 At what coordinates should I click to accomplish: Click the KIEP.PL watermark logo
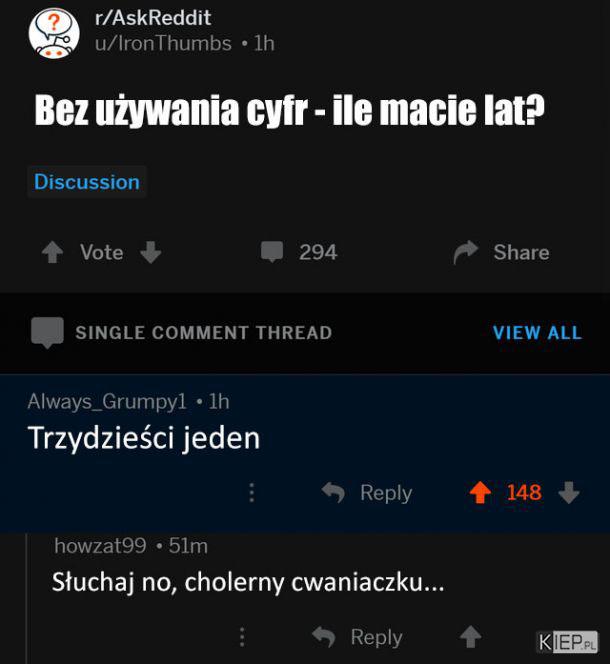click(x=567, y=642)
